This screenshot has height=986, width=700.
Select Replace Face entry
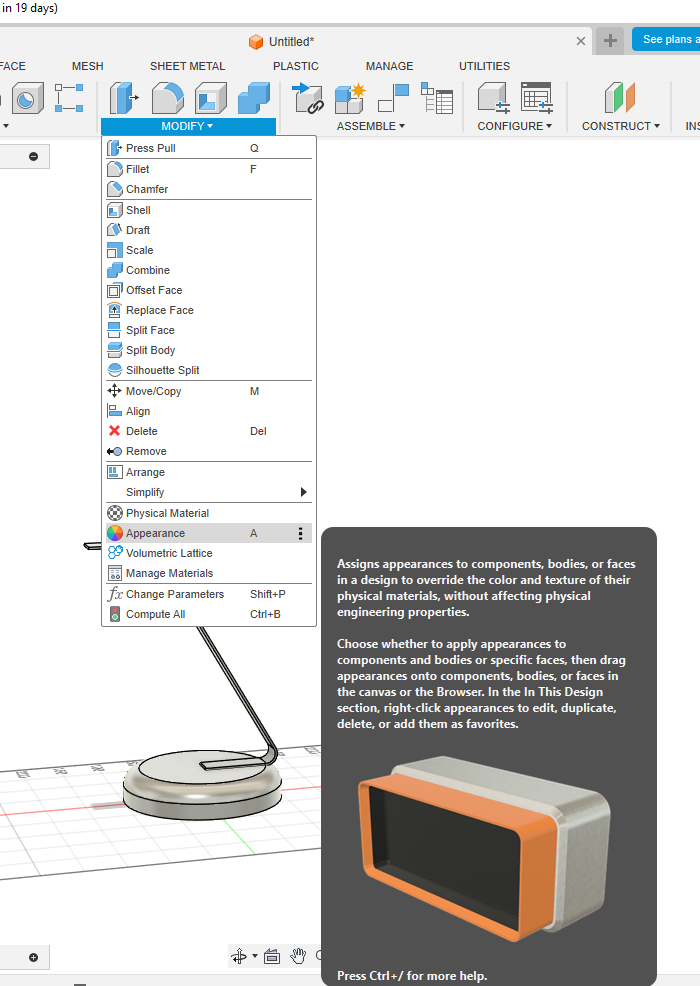point(208,311)
